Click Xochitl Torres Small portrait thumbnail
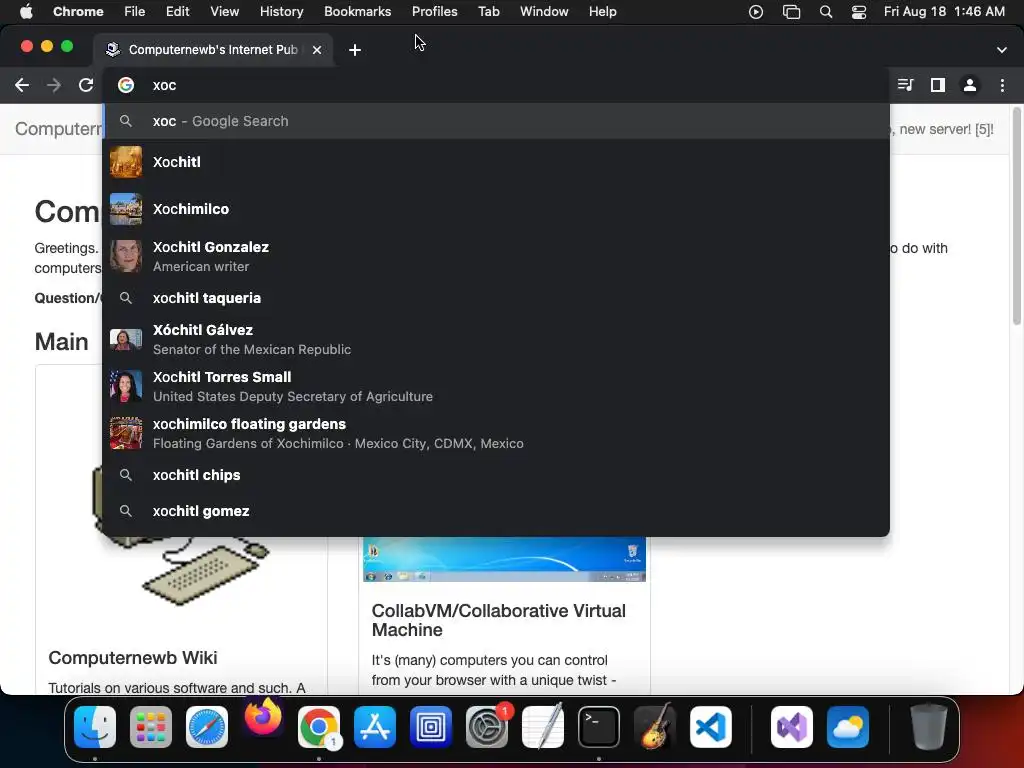Viewport: 1024px width, 768px height. pos(125,386)
